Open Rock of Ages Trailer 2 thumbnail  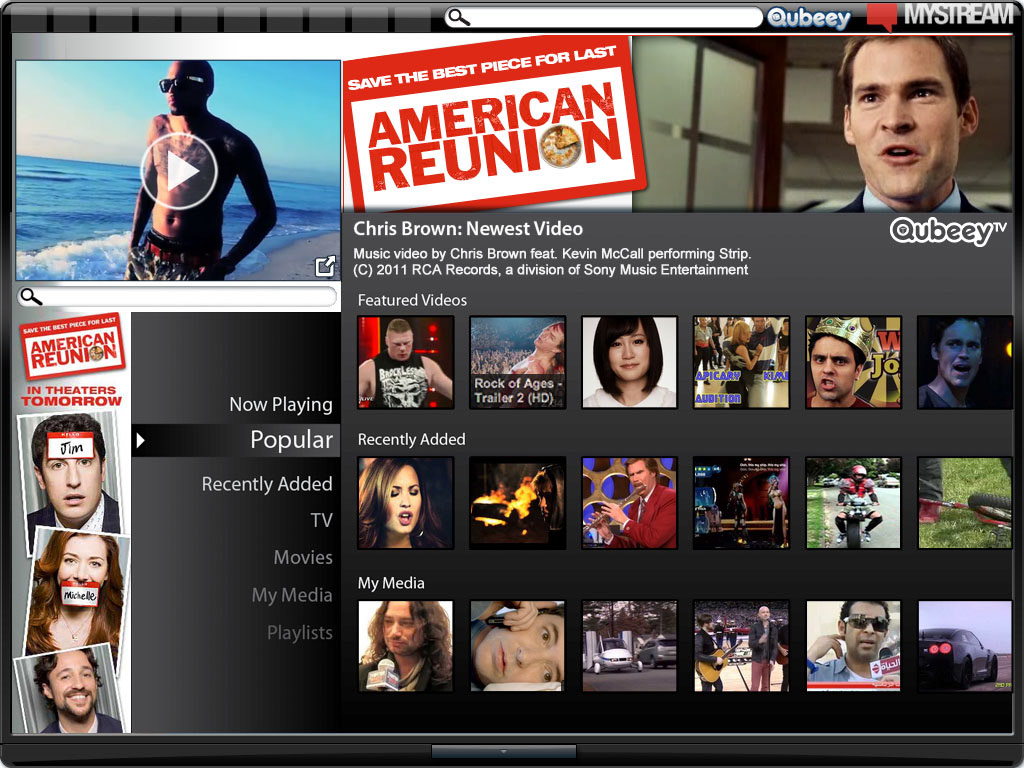517,362
